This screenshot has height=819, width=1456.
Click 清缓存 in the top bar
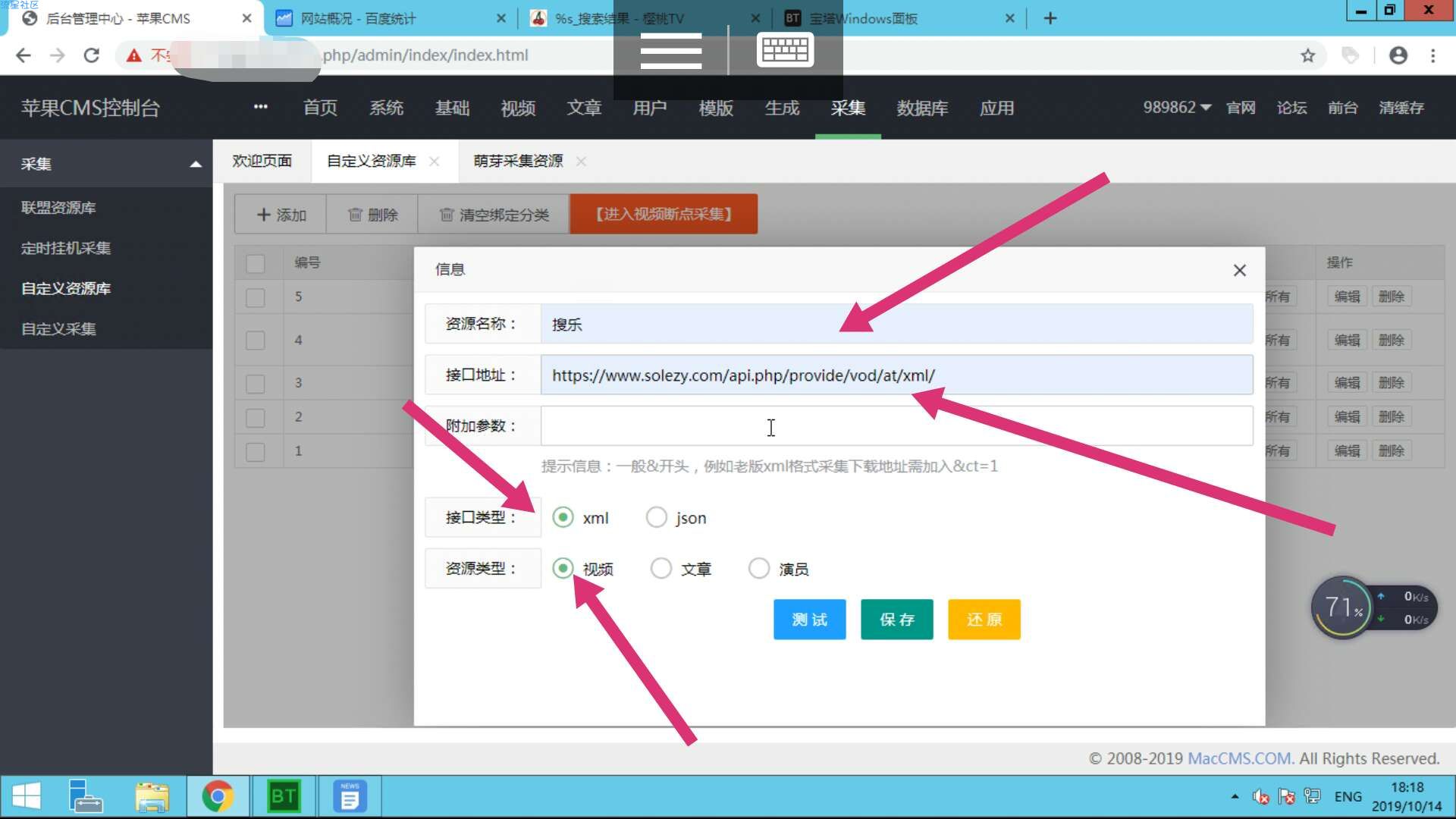tap(1401, 108)
